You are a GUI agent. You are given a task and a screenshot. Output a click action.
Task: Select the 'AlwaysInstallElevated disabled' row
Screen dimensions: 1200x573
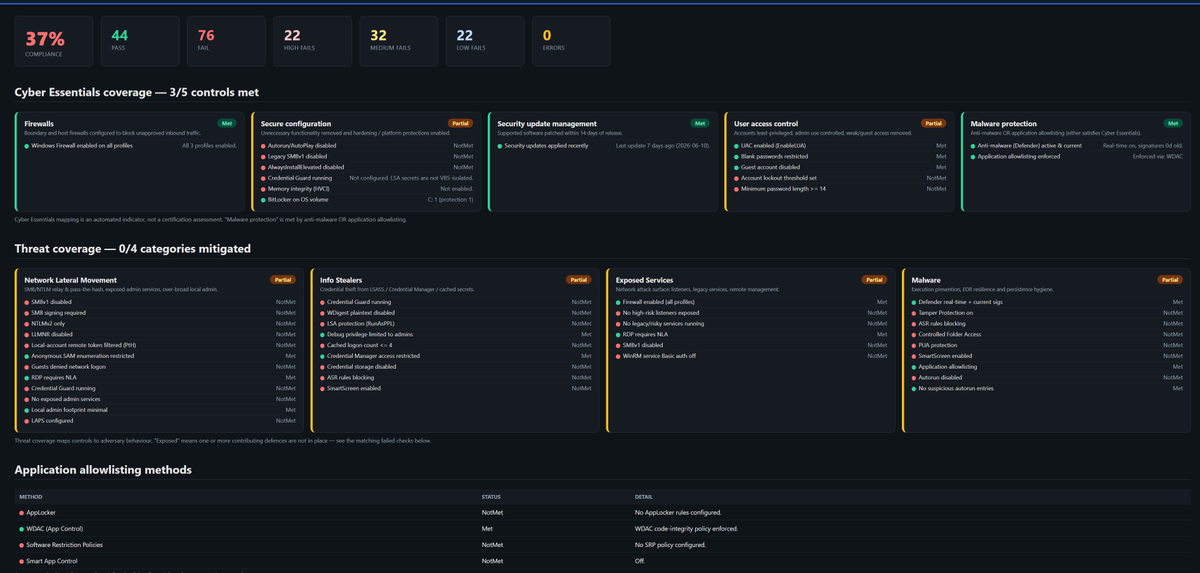coord(367,167)
